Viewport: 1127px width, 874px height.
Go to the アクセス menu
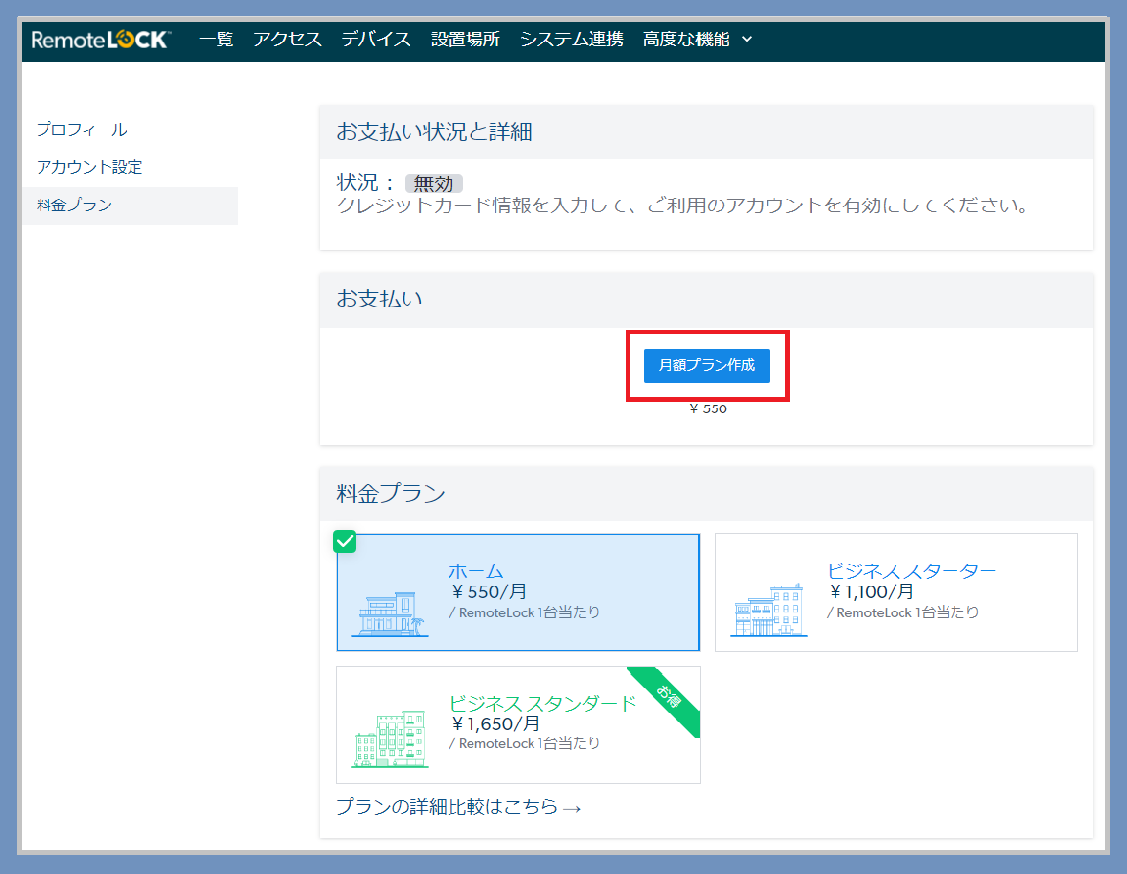tap(288, 40)
